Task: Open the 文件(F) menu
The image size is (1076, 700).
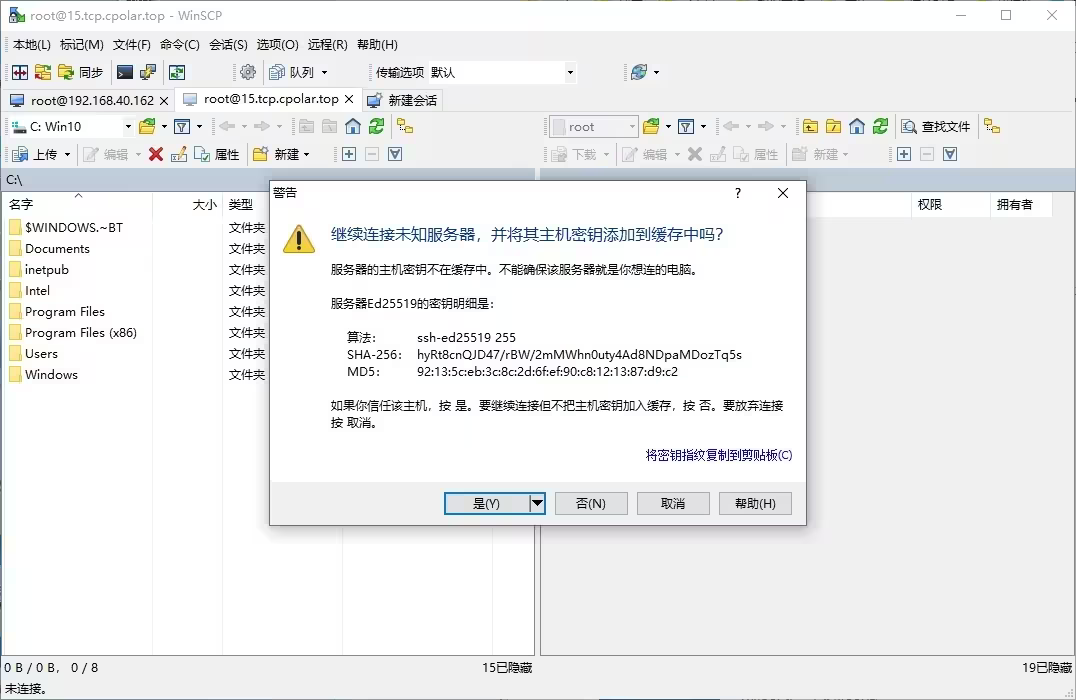Action: click(x=132, y=45)
